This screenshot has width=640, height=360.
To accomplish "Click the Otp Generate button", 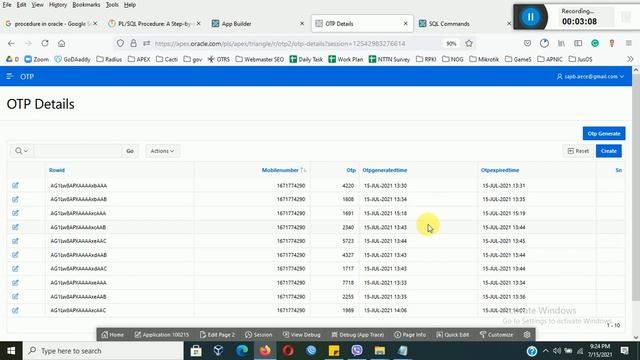I will click(x=604, y=133).
